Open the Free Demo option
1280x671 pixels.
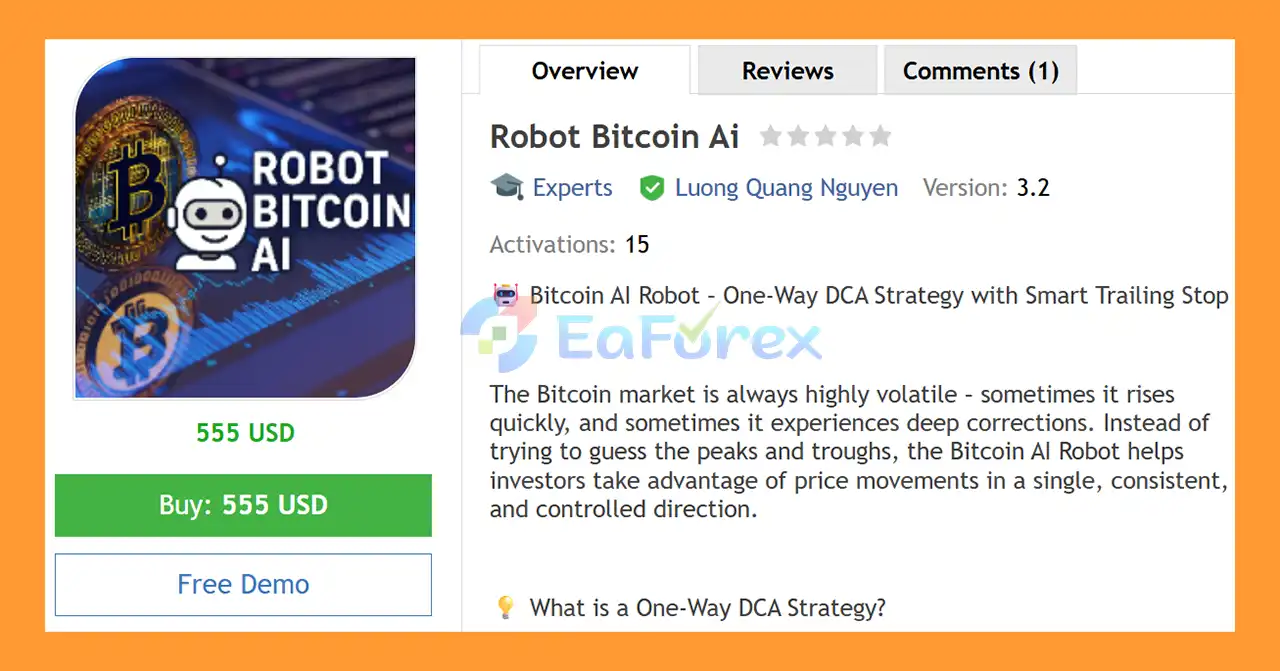(x=243, y=584)
